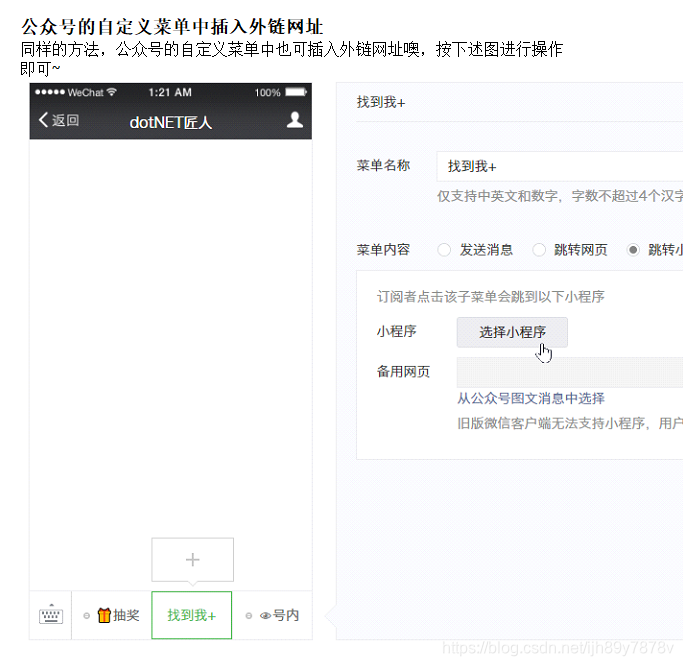Image resolution: width=683 pixels, height=666 pixels.
Task: Click the 找到我+ panel heading
Action: pos(381,102)
